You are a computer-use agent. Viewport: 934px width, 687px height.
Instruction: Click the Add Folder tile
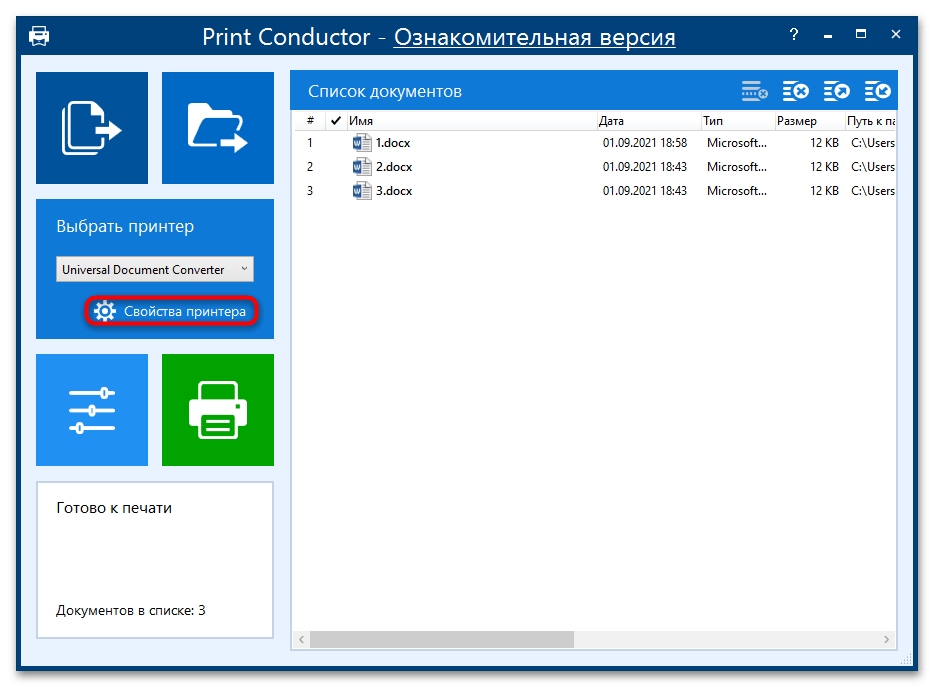click(218, 128)
